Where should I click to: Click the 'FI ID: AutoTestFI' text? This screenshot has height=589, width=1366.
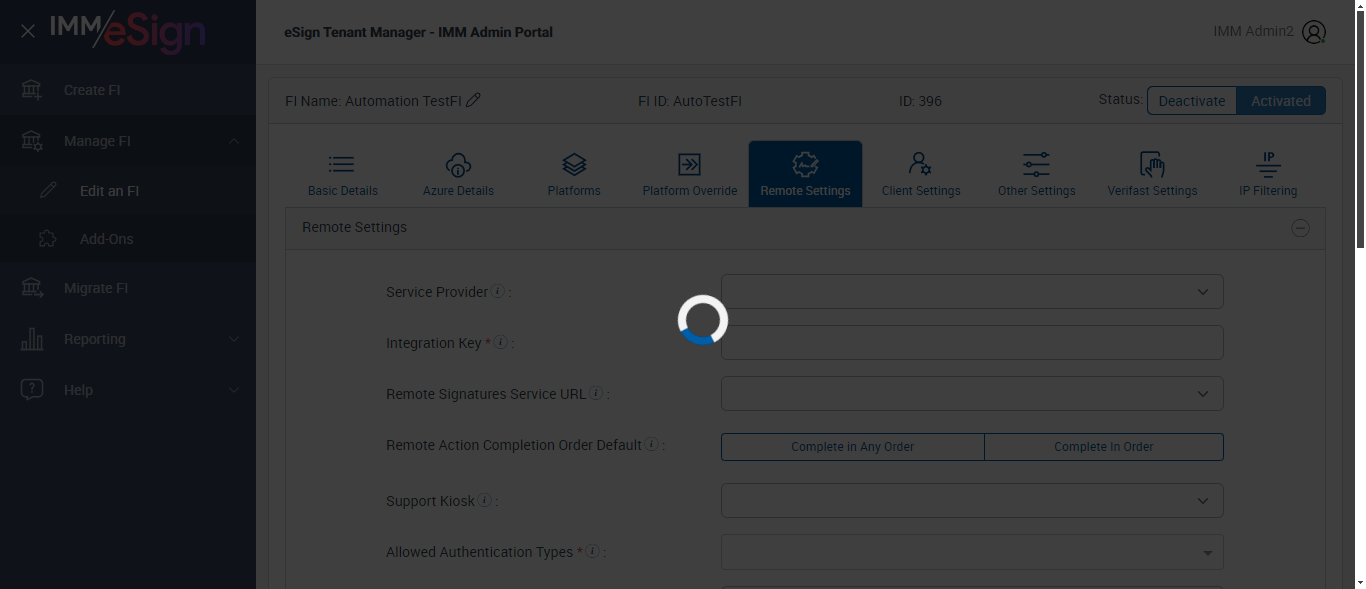pyautogui.click(x=690, y=101)
